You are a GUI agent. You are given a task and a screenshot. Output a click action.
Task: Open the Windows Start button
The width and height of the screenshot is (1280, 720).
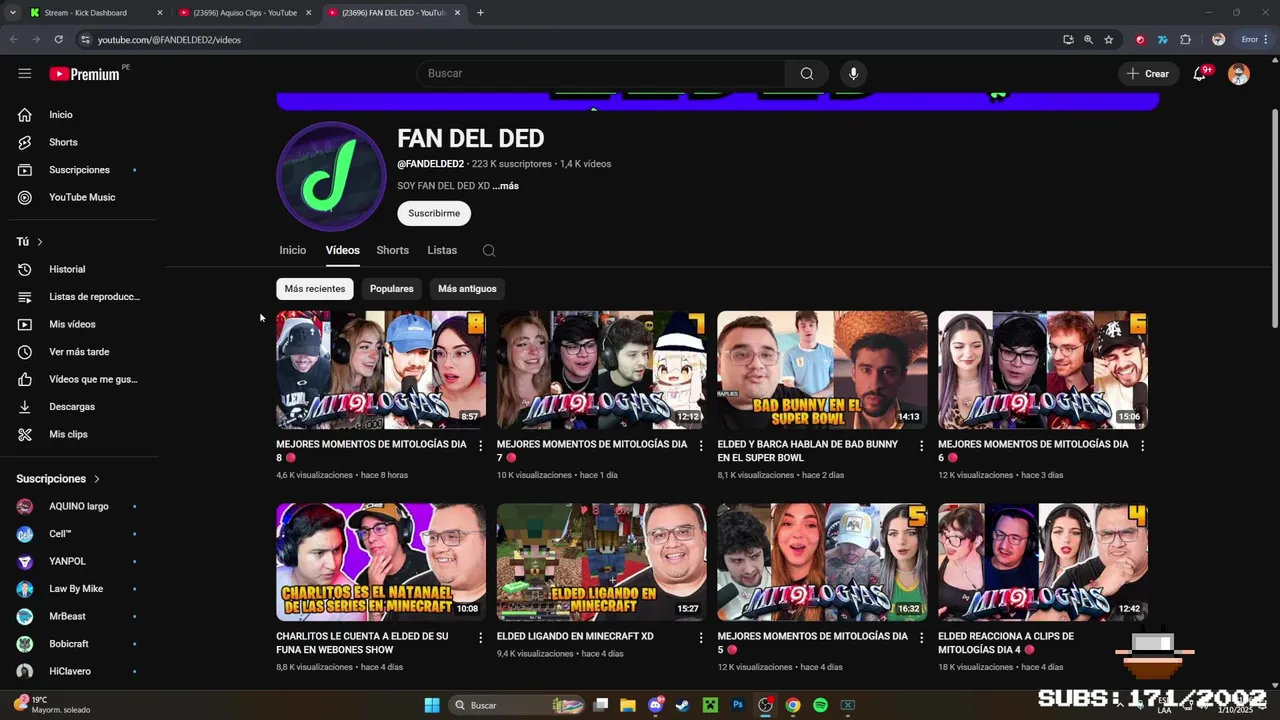click(432, 705)
